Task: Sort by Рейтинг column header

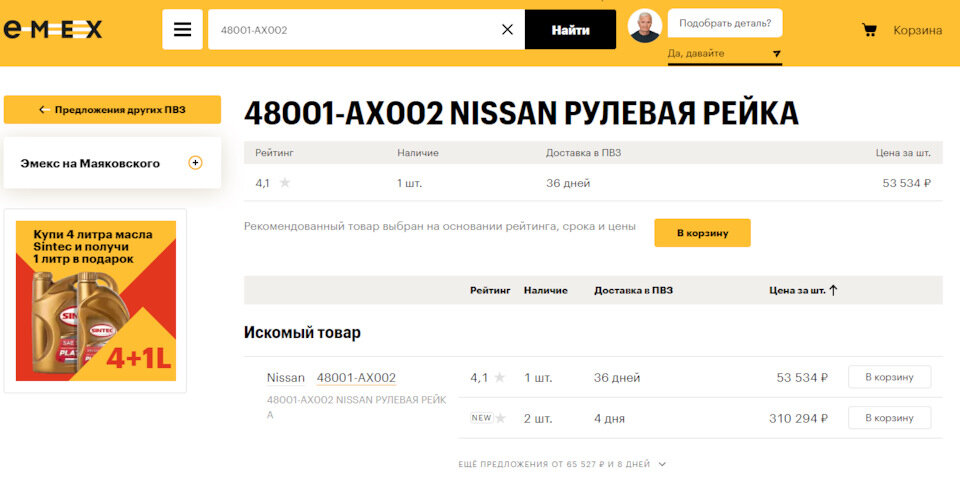Action: click(490, 290)
